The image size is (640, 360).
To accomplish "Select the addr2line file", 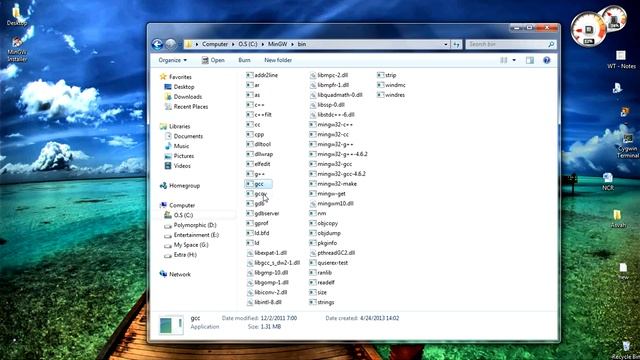I will click(262, 75).
